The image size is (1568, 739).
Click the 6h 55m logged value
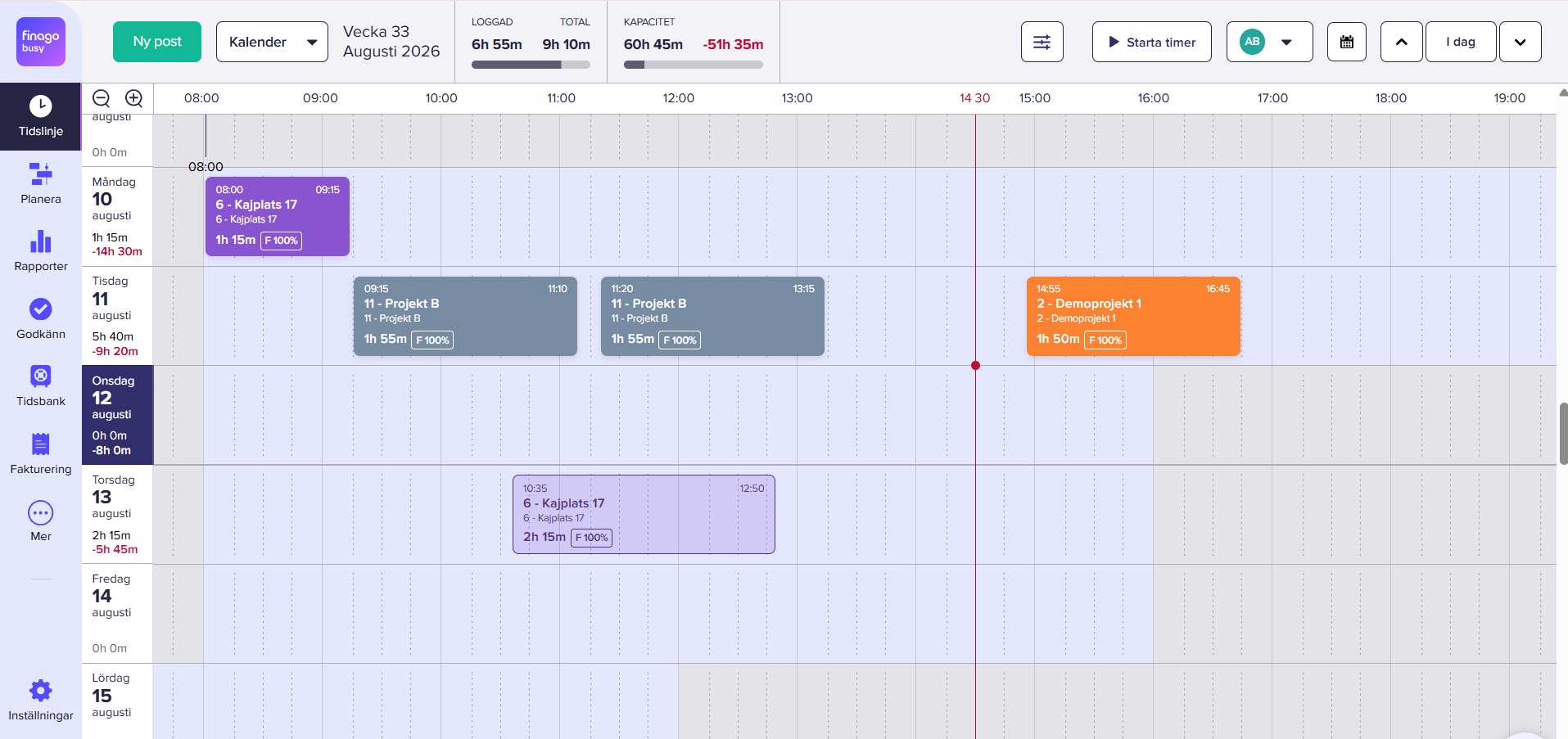click(x=497, y=44)
